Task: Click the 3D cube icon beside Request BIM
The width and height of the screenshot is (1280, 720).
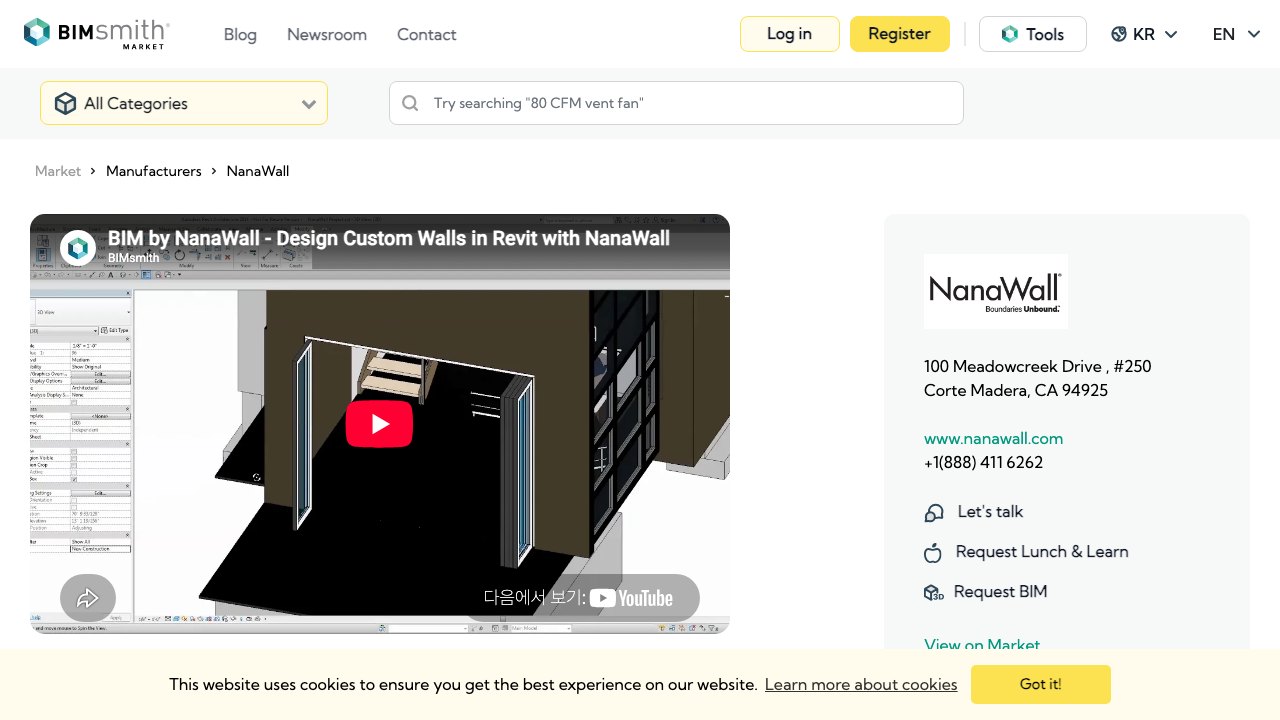Action: pos(934,593)
